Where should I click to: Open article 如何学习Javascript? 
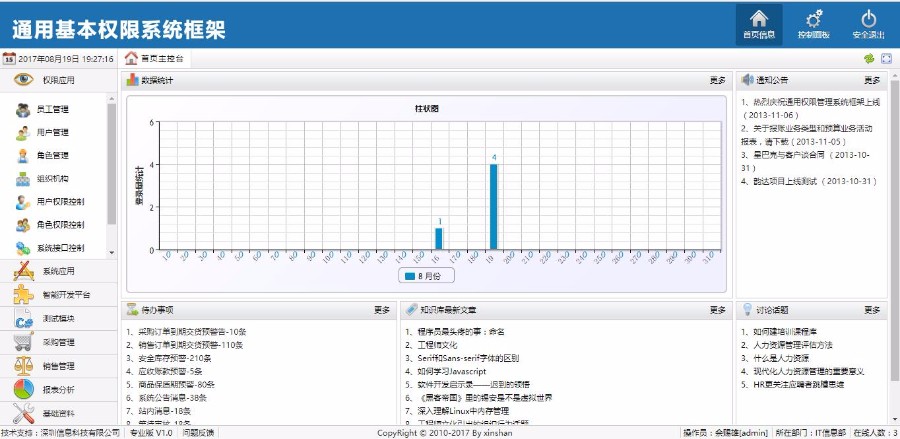click(445, 371)
